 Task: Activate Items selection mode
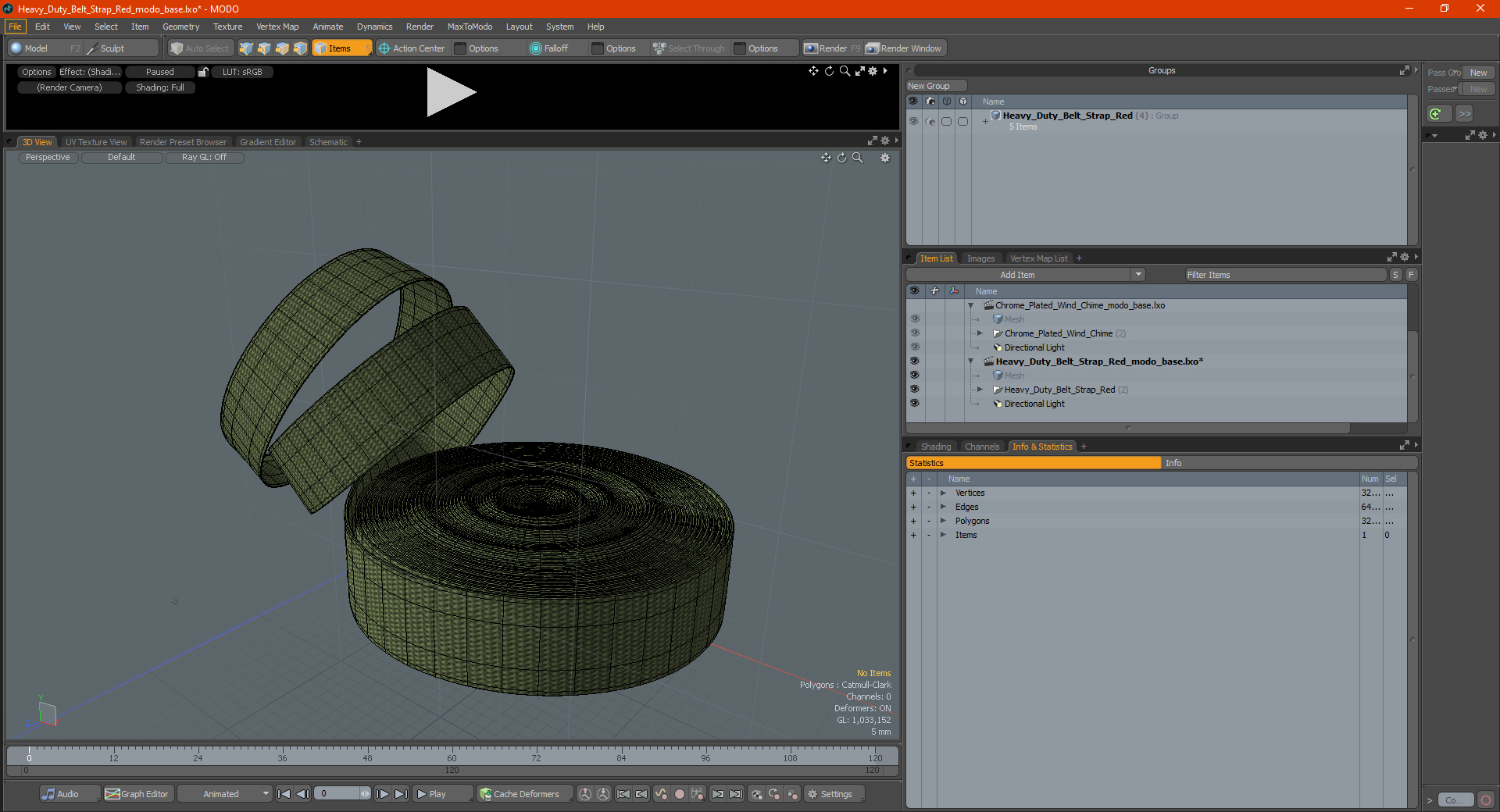pyautogui.click(x=341, y=48)
